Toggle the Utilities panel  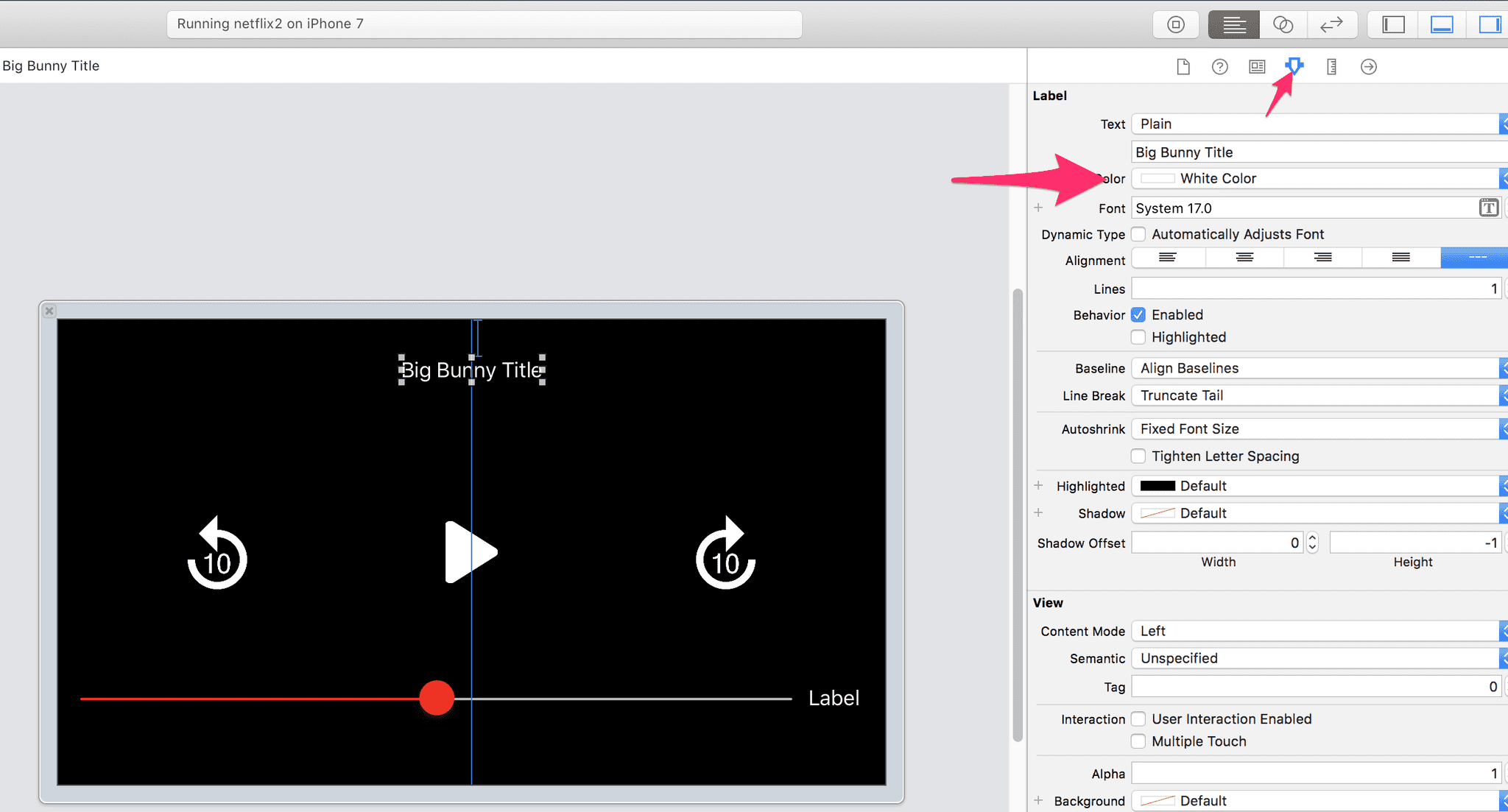[1489, 25]
